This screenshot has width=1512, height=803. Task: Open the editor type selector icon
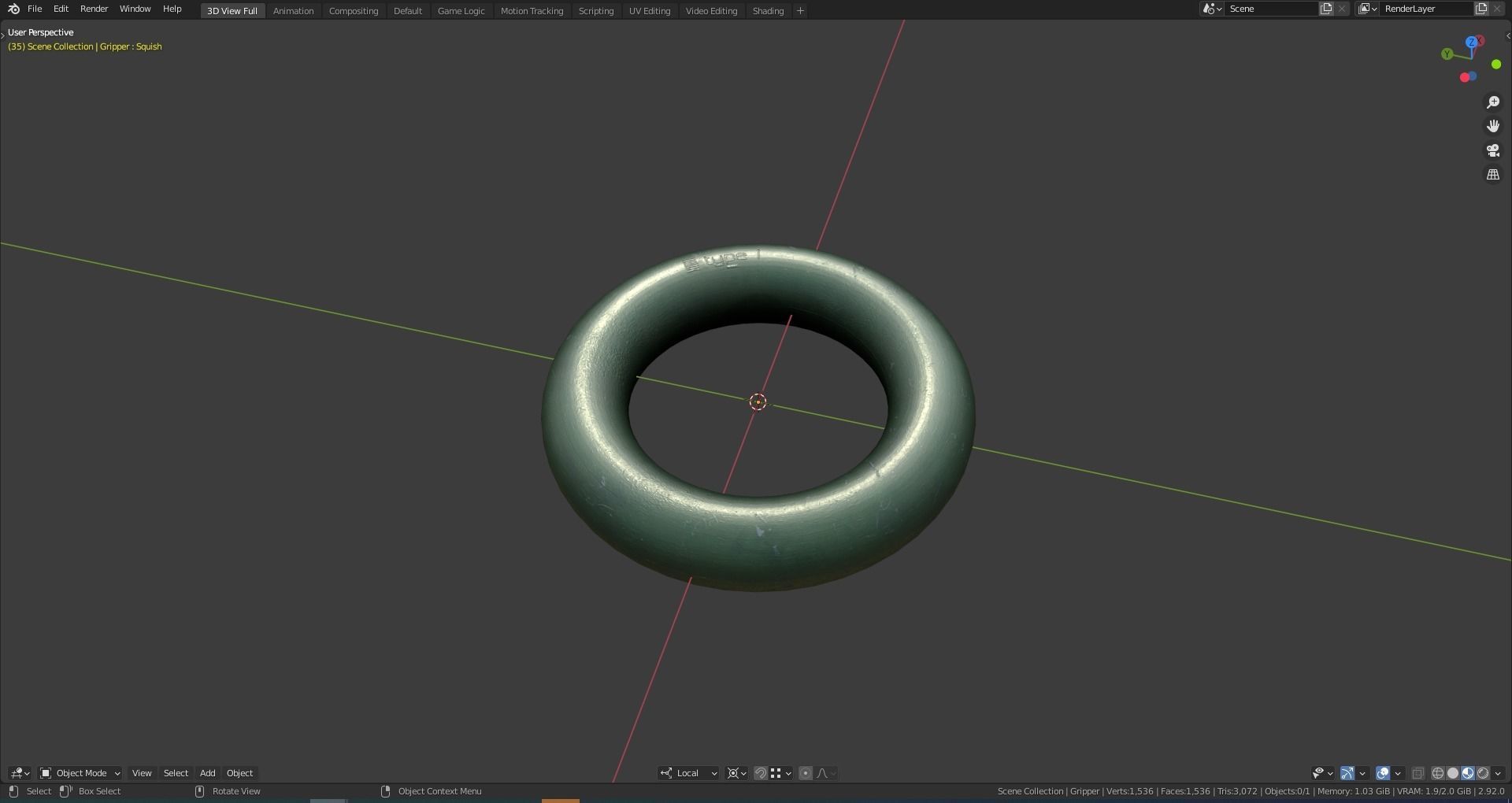coord(20,773)
